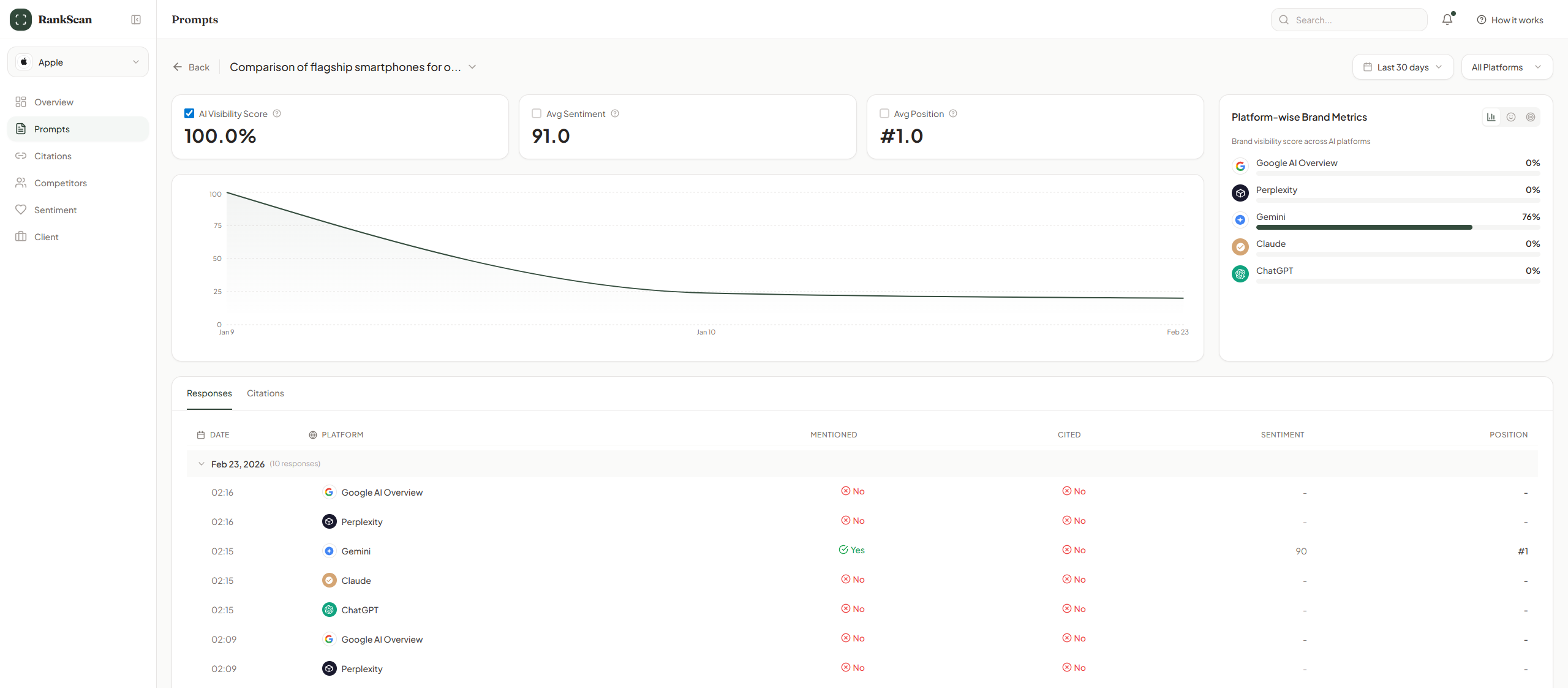Switch to the Citations tab
This screenshot has height=688, width=1568.
click(x=265, y=393)
